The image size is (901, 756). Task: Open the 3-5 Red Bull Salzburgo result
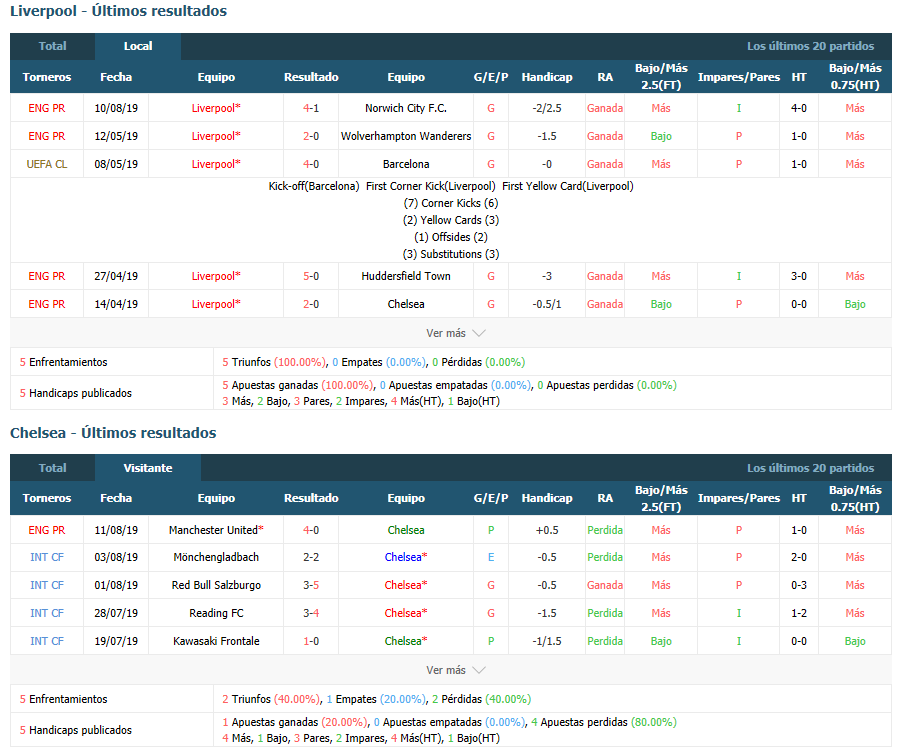click(x=311, y=585)
